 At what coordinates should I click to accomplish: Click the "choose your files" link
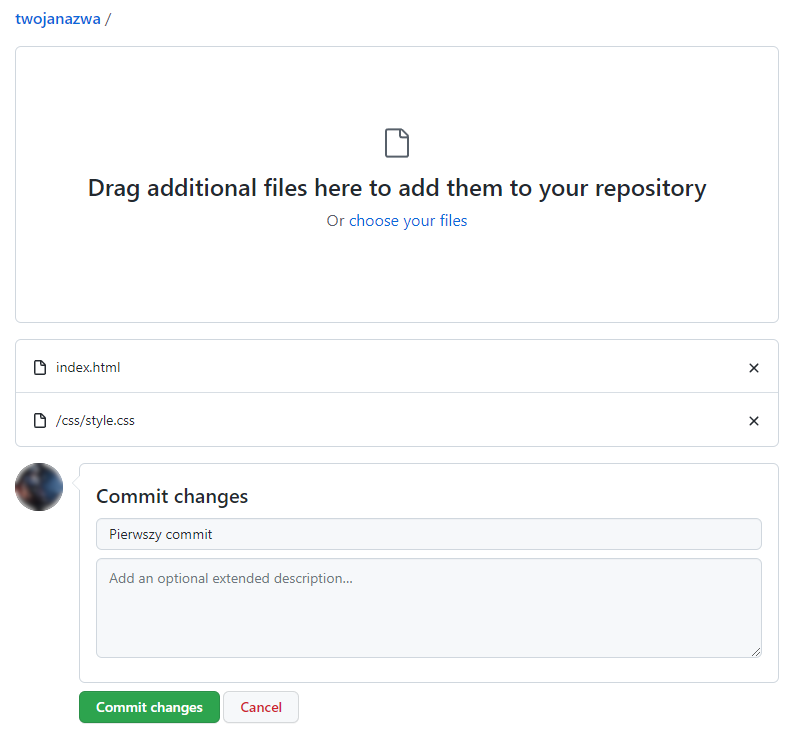pos(408,221)
